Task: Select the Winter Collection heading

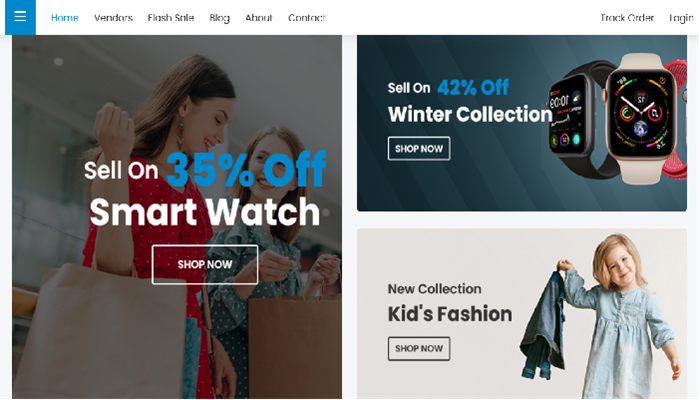Action: 470,114
